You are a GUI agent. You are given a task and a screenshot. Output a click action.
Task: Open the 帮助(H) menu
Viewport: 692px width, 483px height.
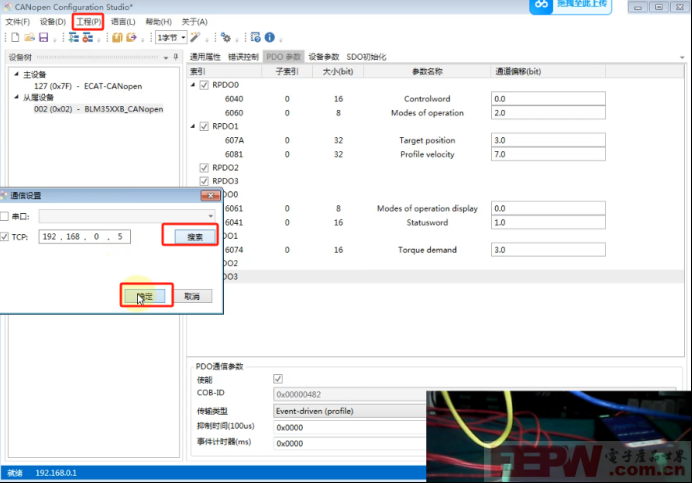coord(158,22)
